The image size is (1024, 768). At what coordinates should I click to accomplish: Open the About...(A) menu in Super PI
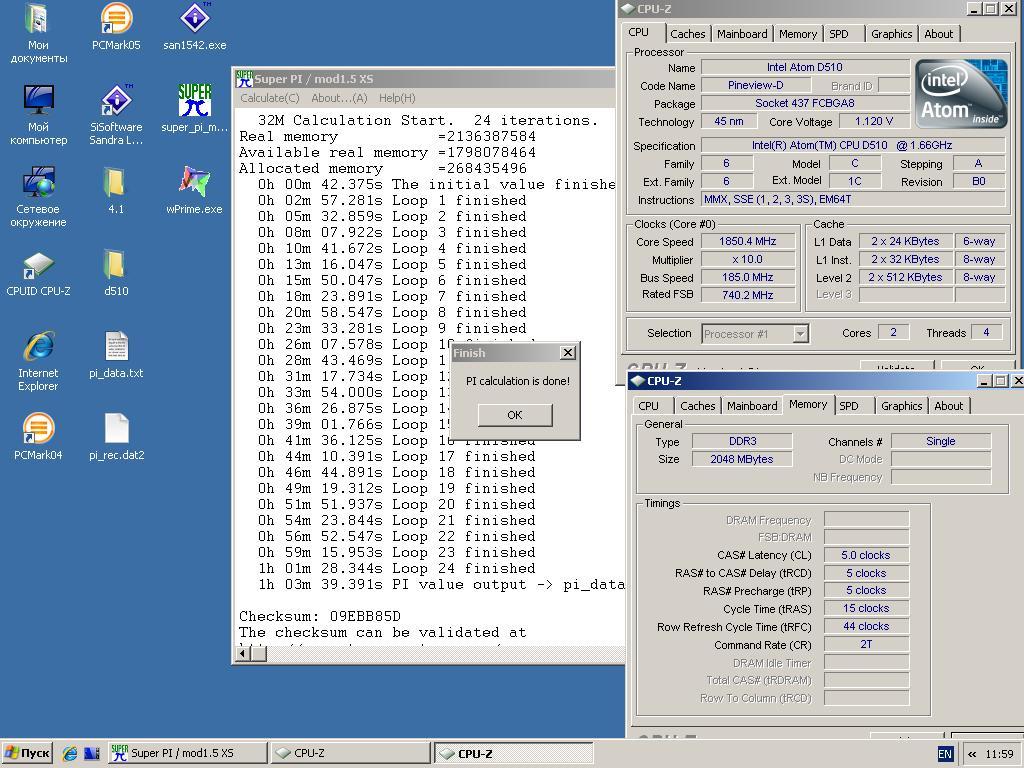[339, 98]
